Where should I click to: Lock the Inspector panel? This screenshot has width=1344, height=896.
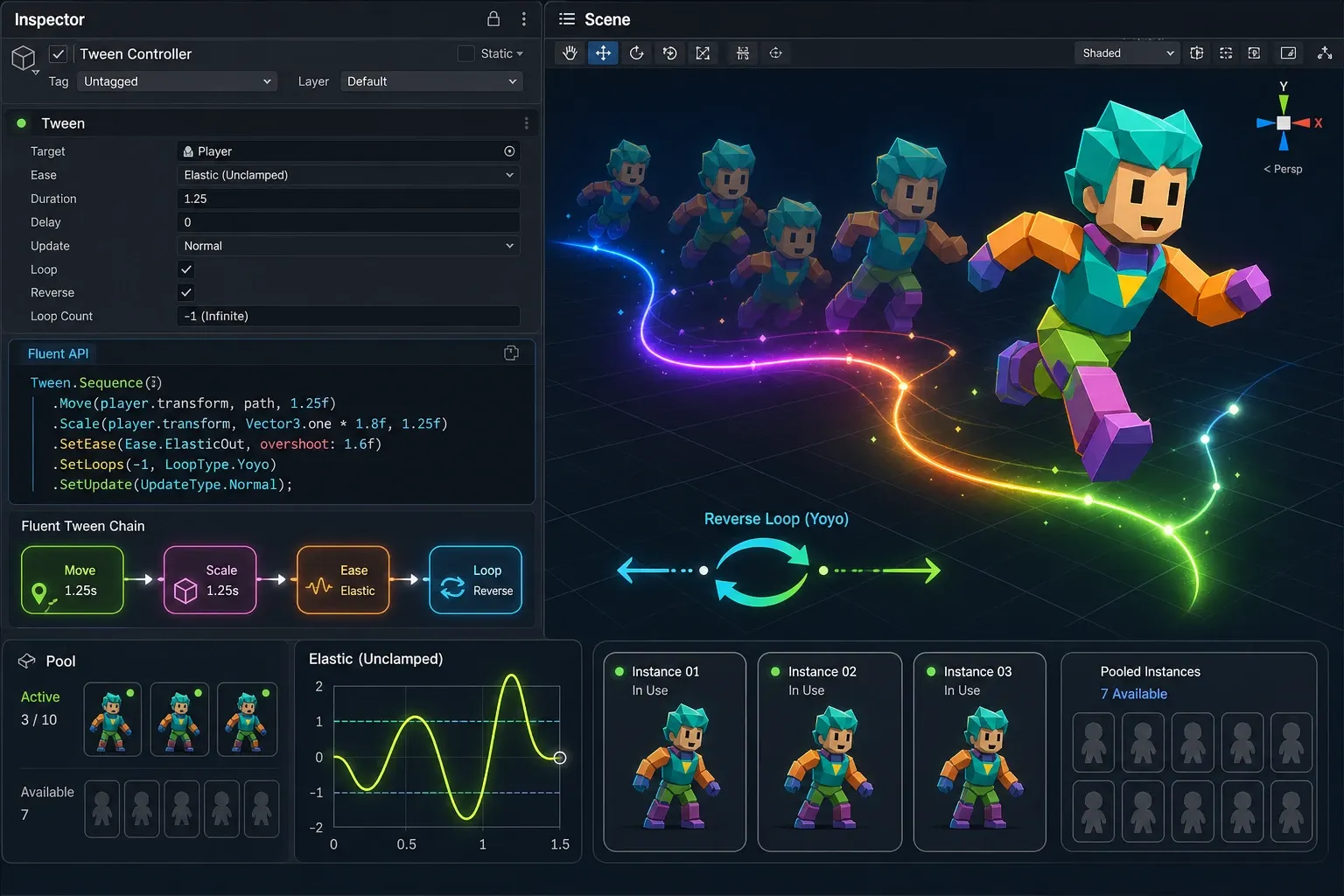(x=493, y=19)
